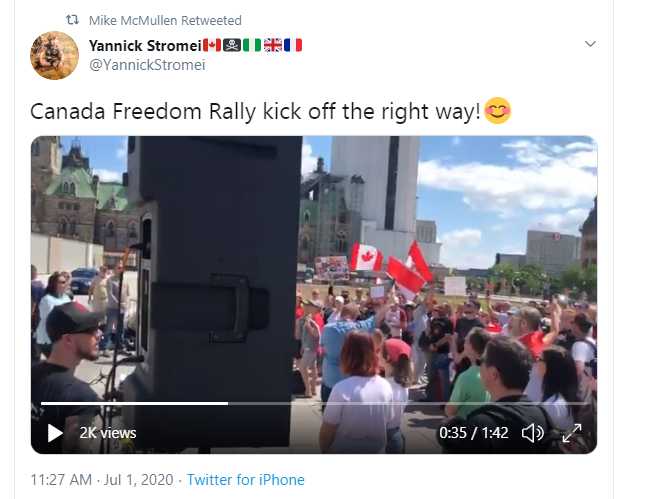Expand the video to fullscreen

(x=572, y=433)
